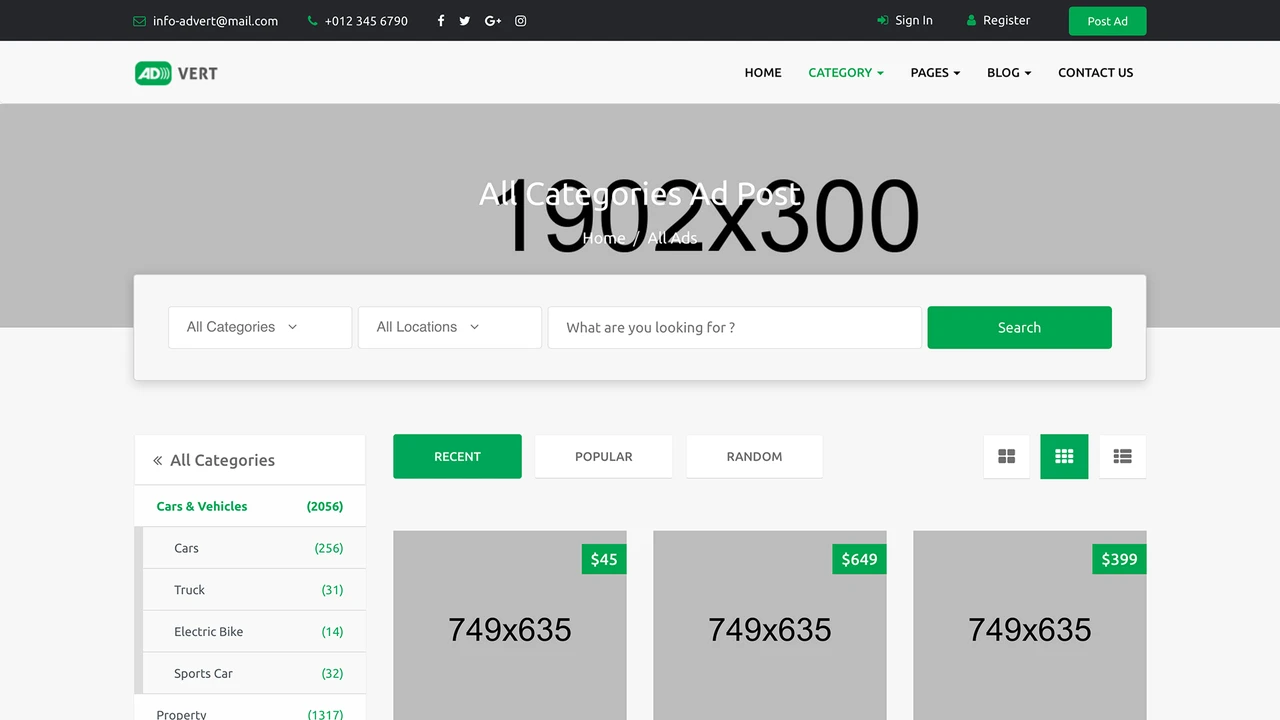
Task: Click the AdVert logo
Action: (x=176, y=73)
